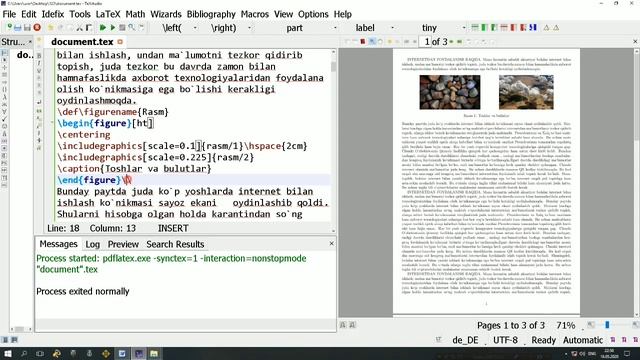Image resolution: width=640 pixels, height=360 pixels.
Task: Click the View PDF magnifier icon
Action: (x=131, y=28)
